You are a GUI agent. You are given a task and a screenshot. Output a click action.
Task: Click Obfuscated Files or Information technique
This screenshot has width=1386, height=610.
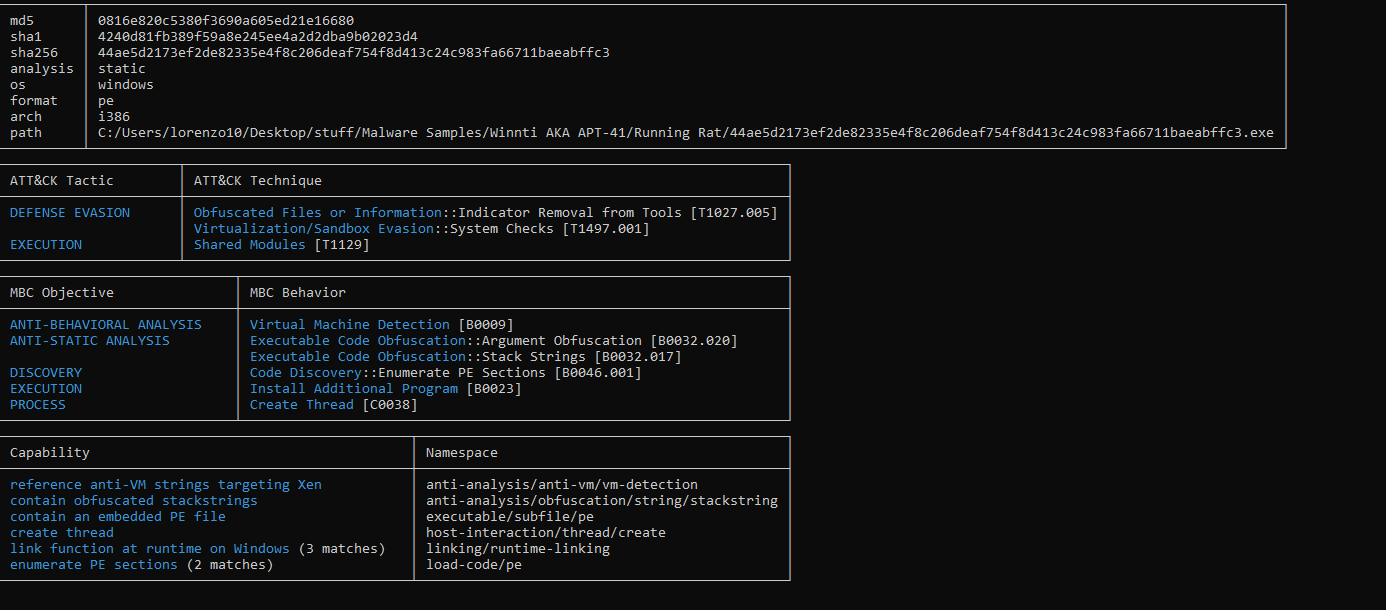(x=318, y=213)
